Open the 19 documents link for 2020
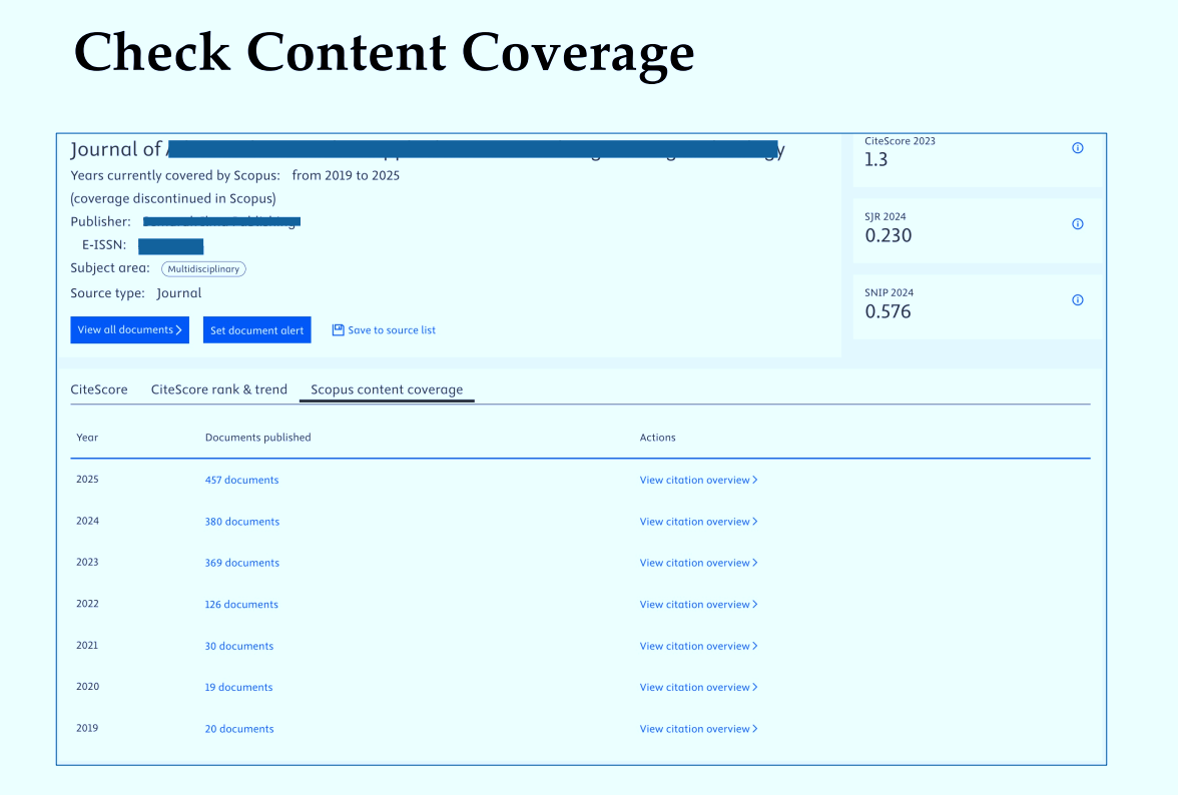The width and height of the screenshot is (1178, 795). (x=239, y=688)
